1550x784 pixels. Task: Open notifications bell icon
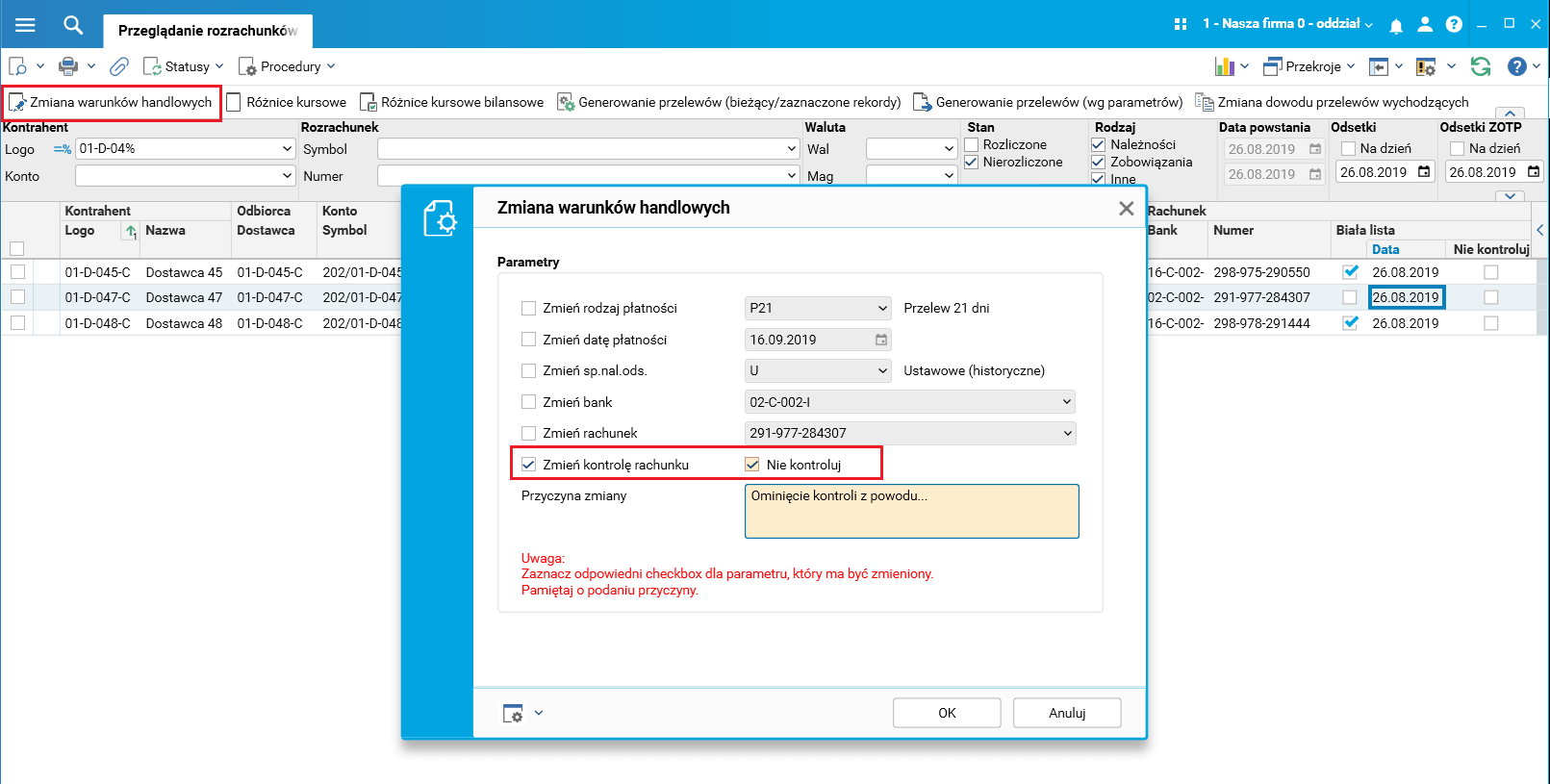tap(1396, 25)
